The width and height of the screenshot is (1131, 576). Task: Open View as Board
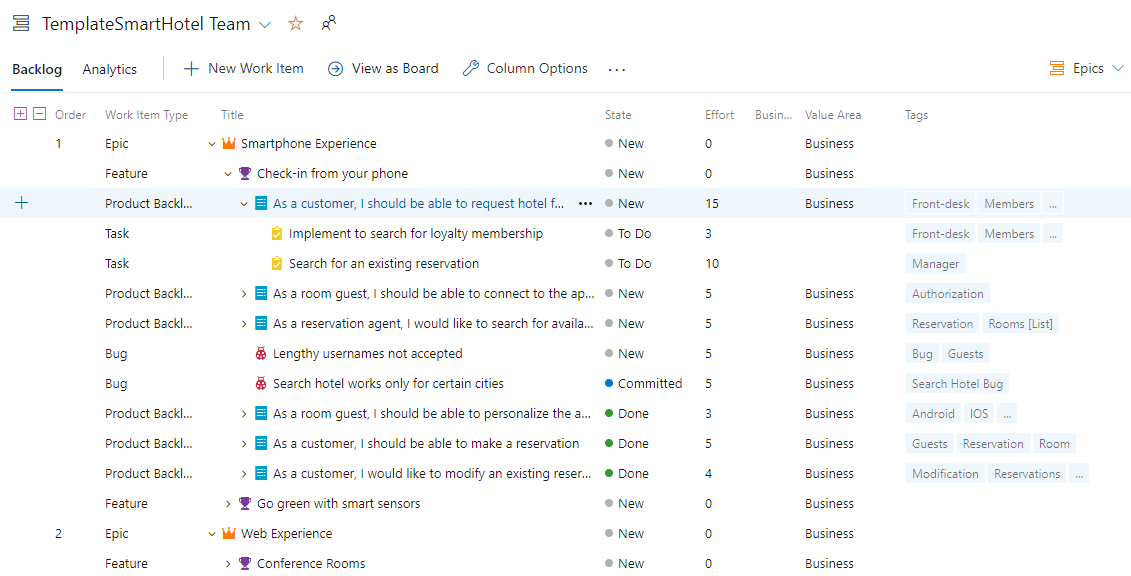pos(383,68)
